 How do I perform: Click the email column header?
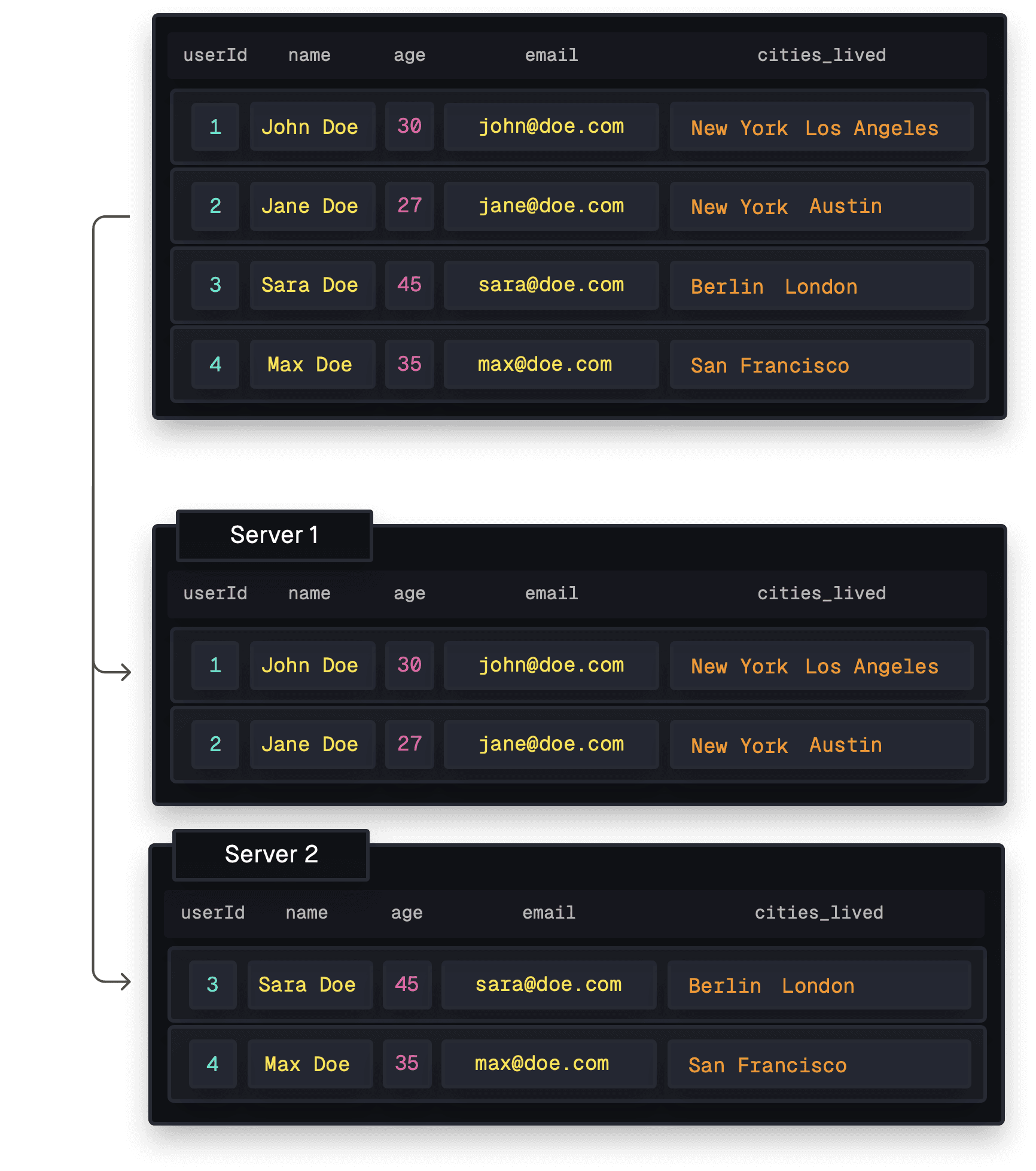click(x=551, y=54)
